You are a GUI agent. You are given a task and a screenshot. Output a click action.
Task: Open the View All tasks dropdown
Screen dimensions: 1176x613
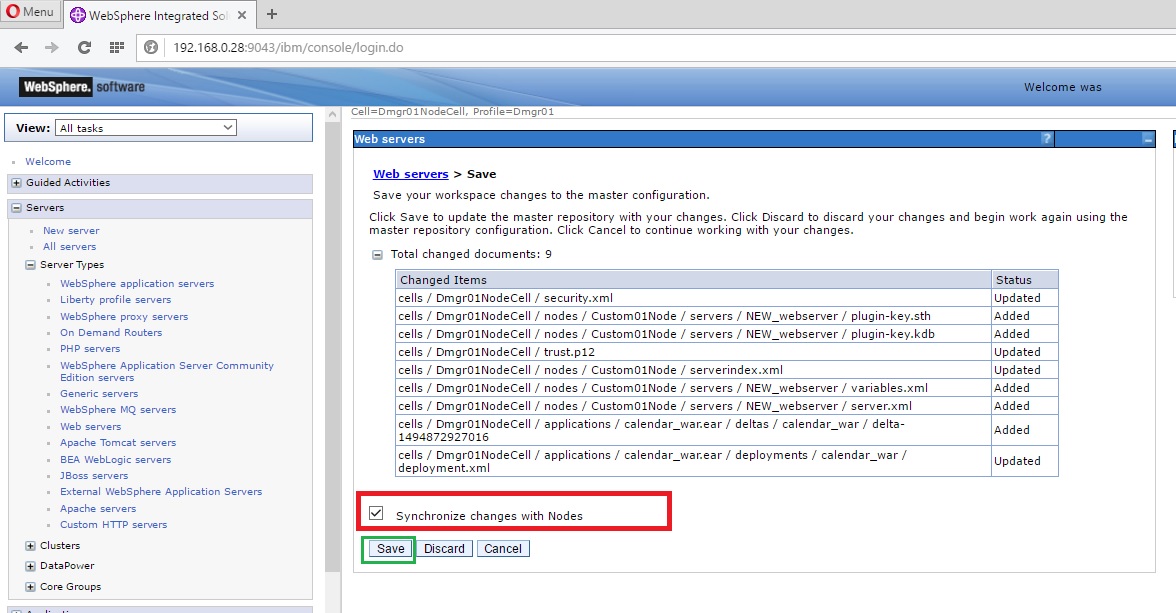(x=146, y=127)
